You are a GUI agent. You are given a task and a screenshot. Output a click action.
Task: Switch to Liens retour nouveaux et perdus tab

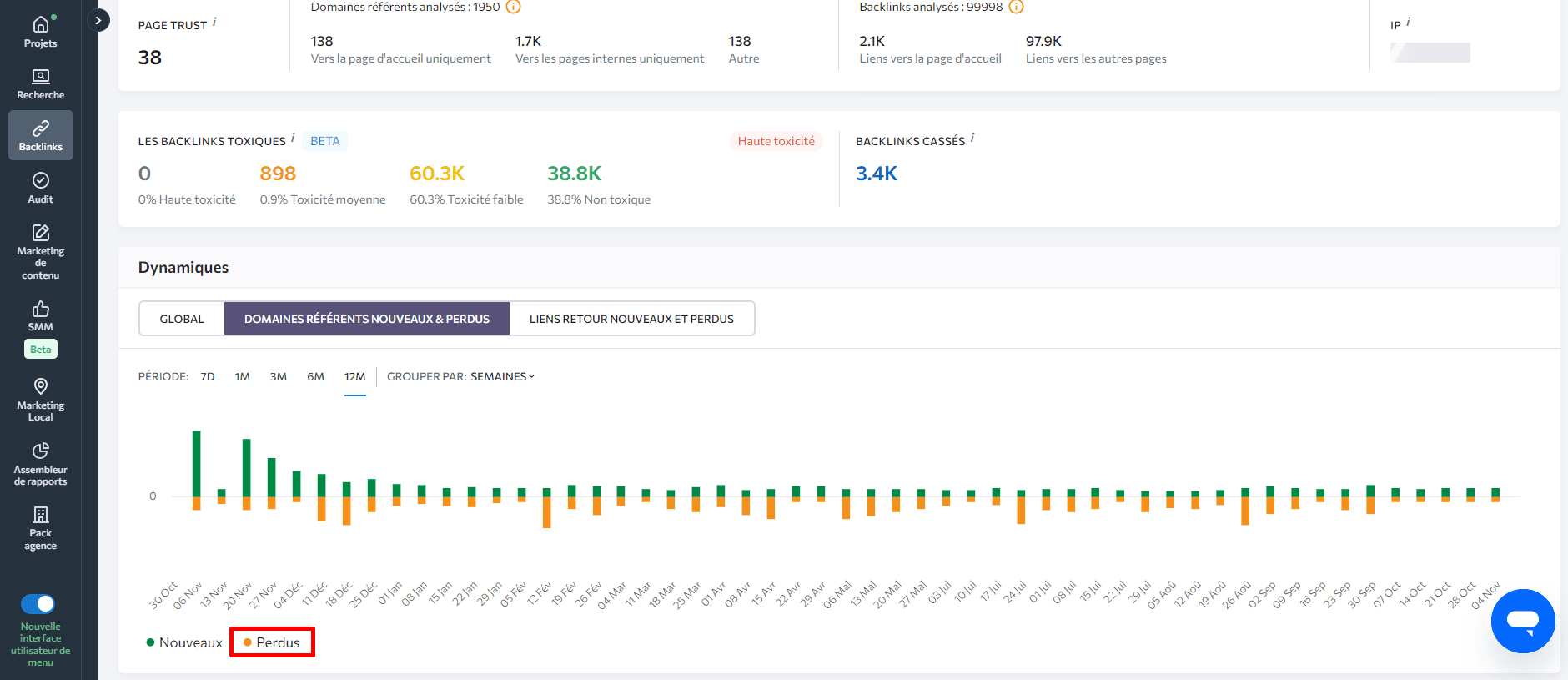click(x=631, y=319)
